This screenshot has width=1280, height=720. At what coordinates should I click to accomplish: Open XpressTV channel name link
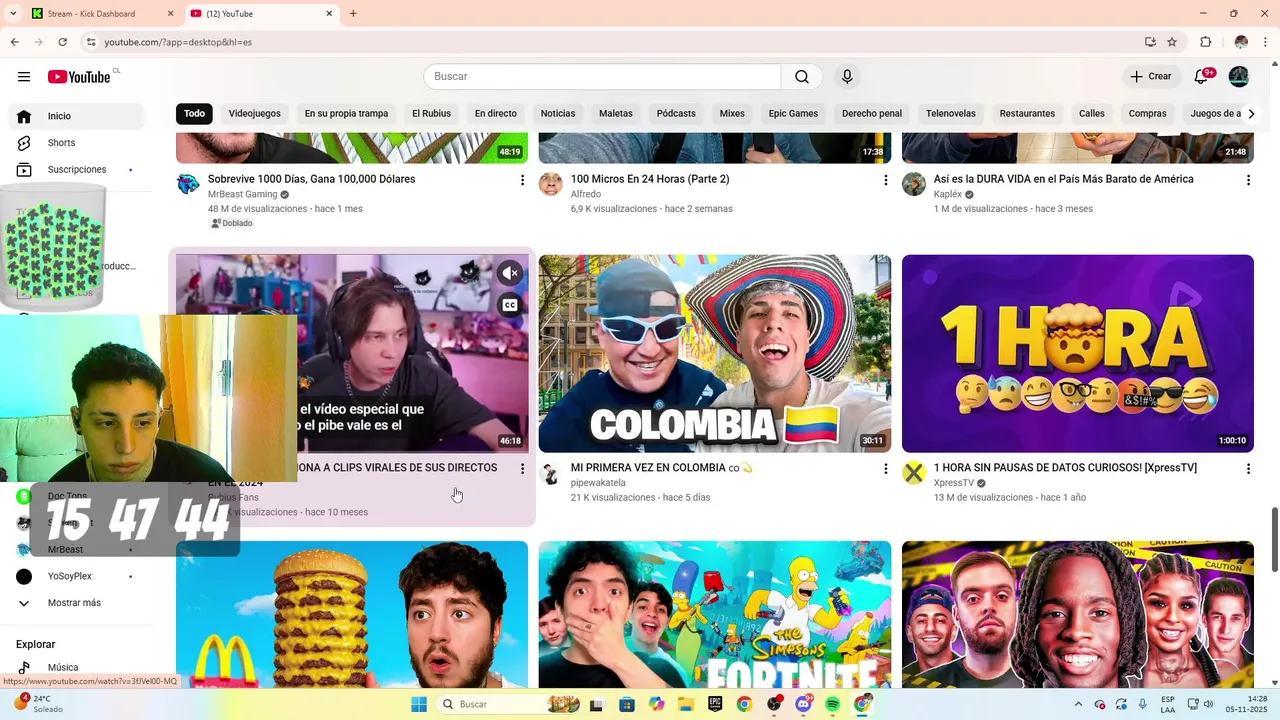(x=954, y=483)
